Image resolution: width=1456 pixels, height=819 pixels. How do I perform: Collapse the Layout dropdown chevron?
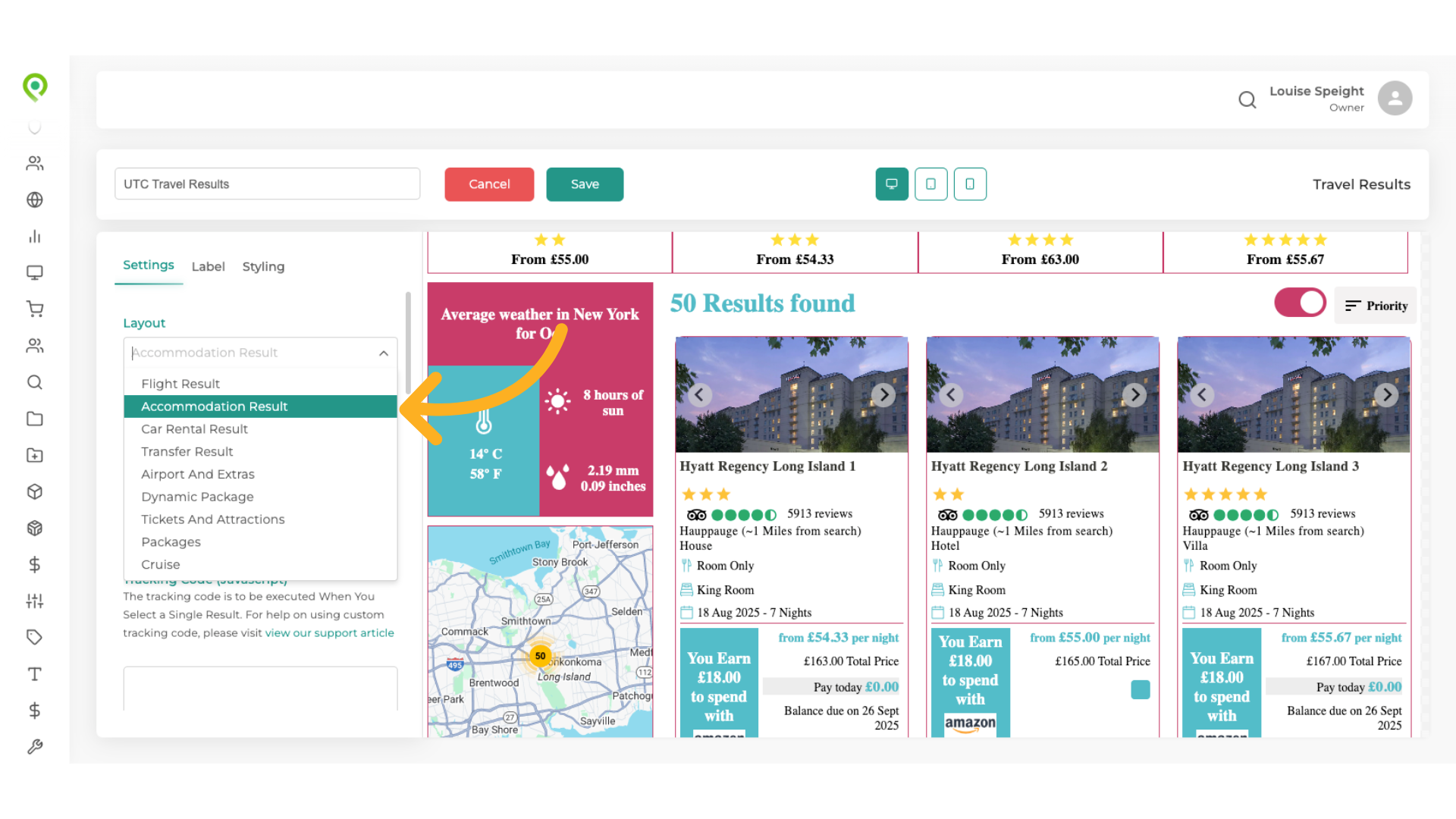click(384, 353)
